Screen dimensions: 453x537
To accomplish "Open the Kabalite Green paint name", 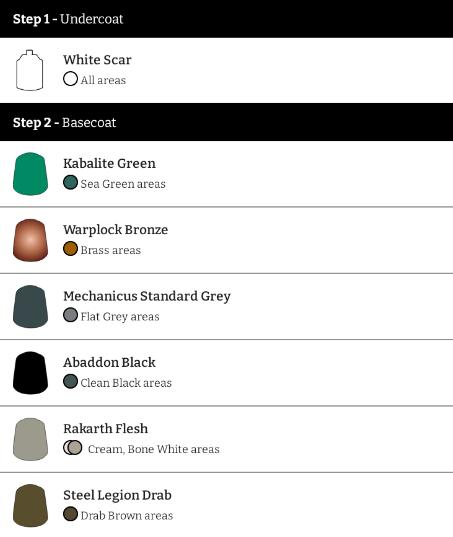I will click(109, 163).
